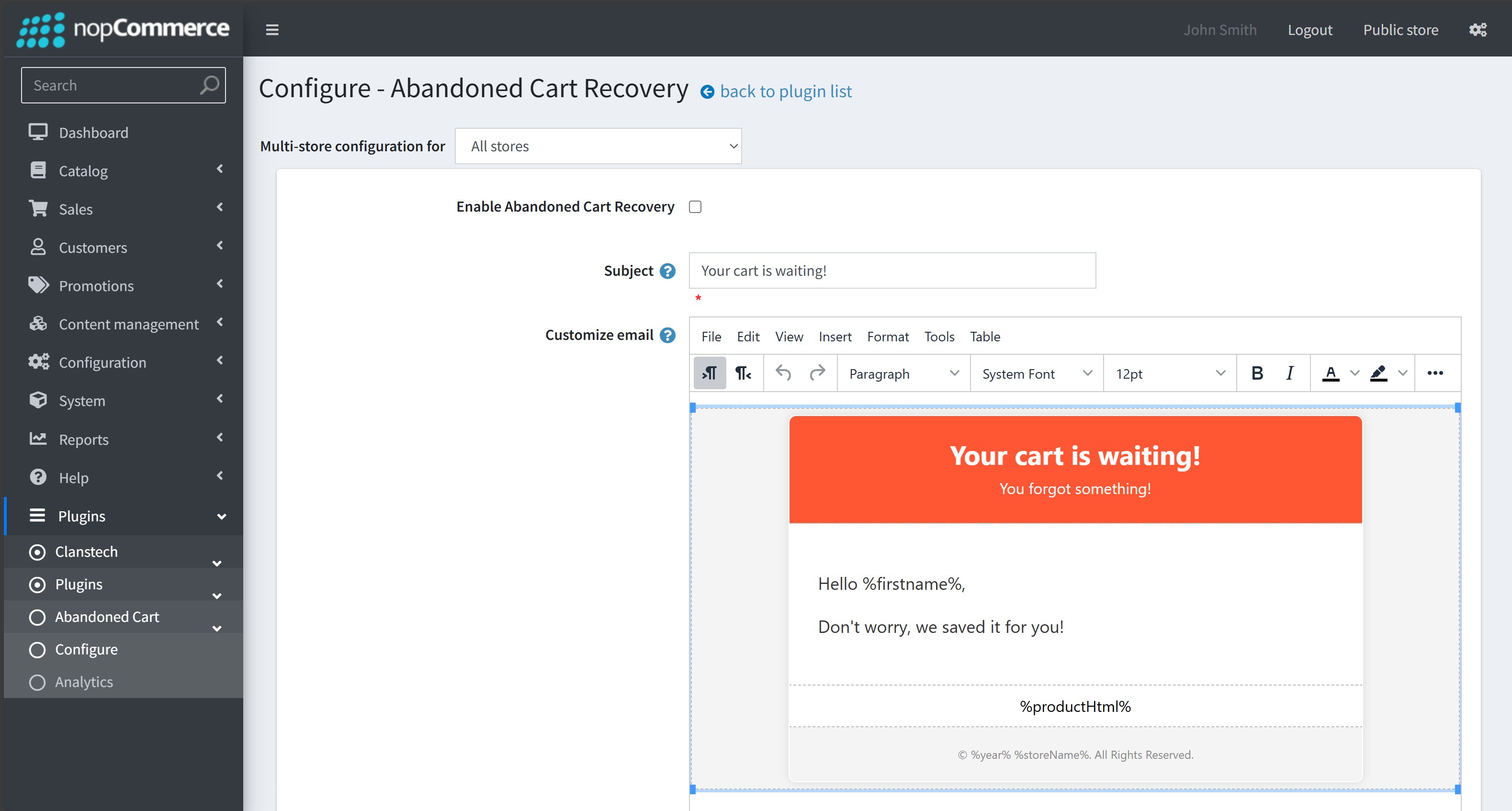Image resolution: width=1512 pixels, height=811 pixels.
Task: Click the Logout link
Action: [x=1310, y=29]
